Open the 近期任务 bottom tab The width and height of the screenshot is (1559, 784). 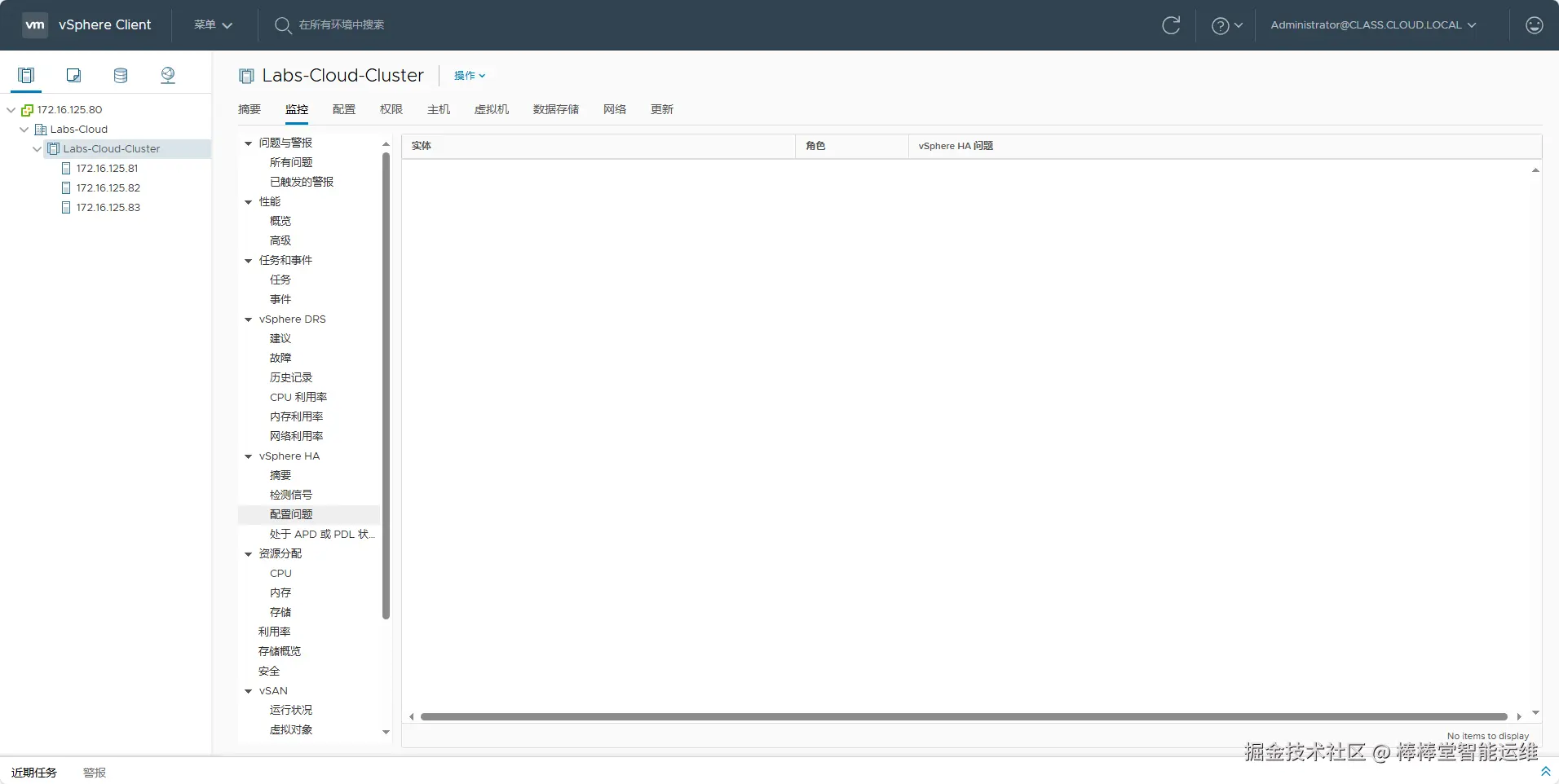click(34, 773)
